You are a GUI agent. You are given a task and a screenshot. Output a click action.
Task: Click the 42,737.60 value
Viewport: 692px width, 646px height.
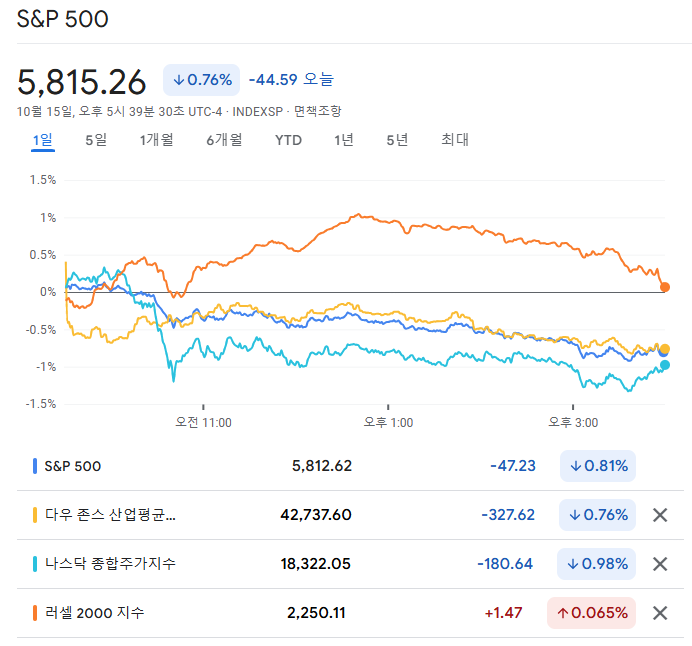click(x=316, y=515)
